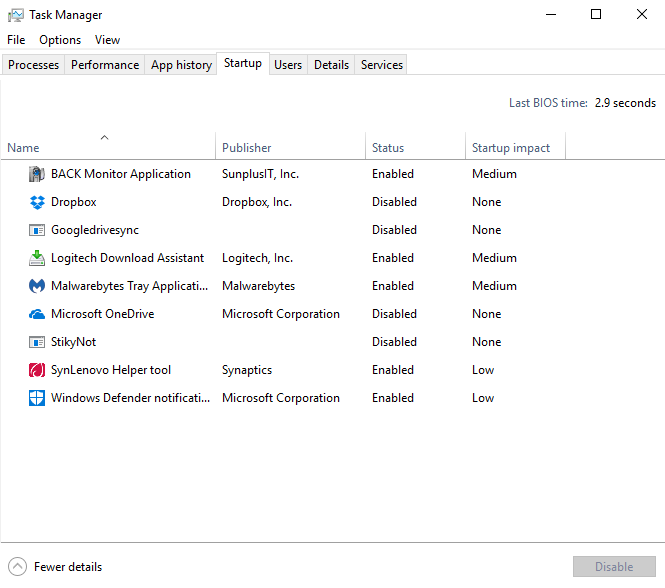Viewport: 665px width, 588px height.
Task: Click Enabled status in the Logitech row
Action: point(393,258)
